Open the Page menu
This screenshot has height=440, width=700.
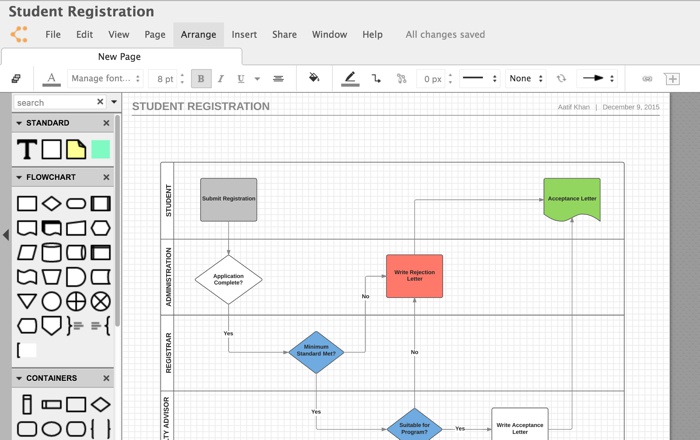pos(155,34)
